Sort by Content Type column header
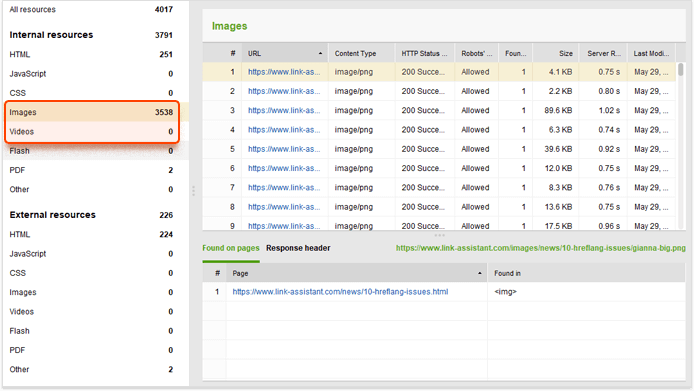Screen dimensions: 694x391 tap(362, 54)
